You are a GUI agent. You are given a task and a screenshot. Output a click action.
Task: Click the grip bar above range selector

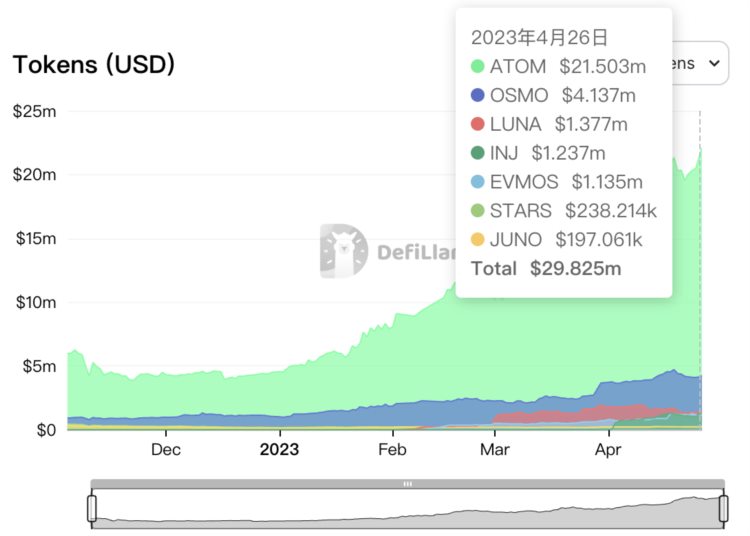pos(407,484)
